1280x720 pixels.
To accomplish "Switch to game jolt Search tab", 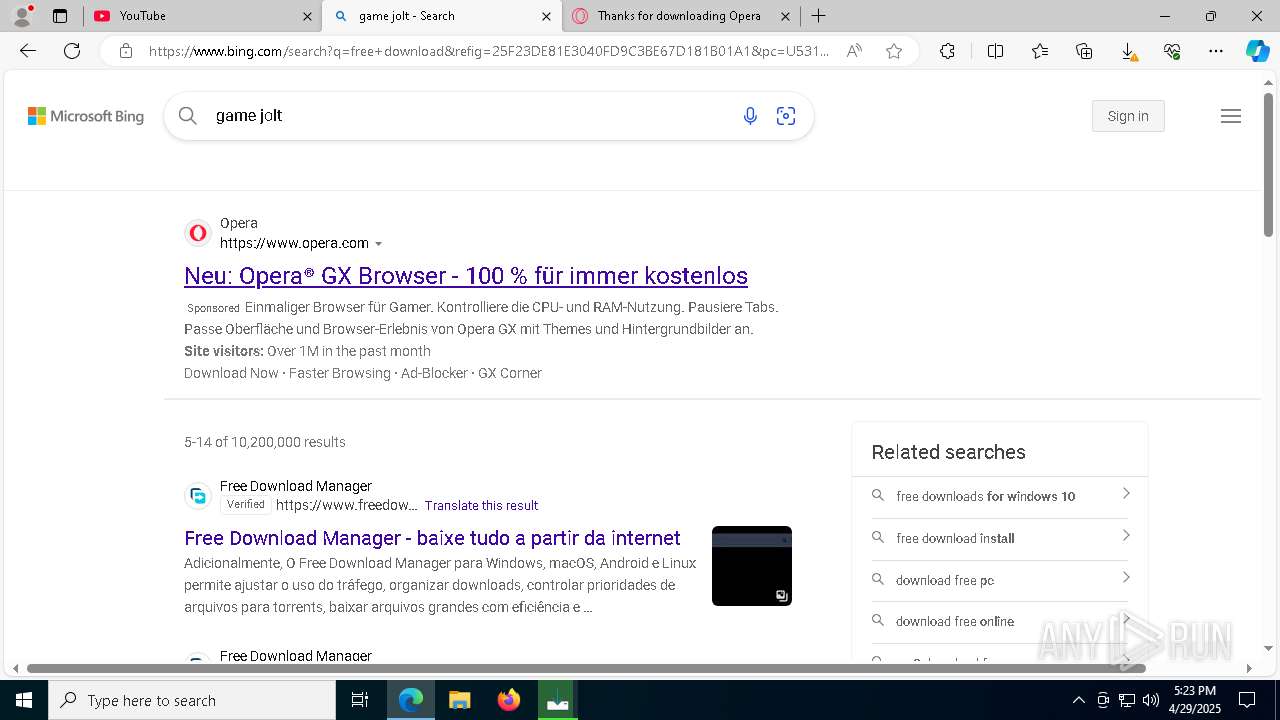I will [442, 16].
